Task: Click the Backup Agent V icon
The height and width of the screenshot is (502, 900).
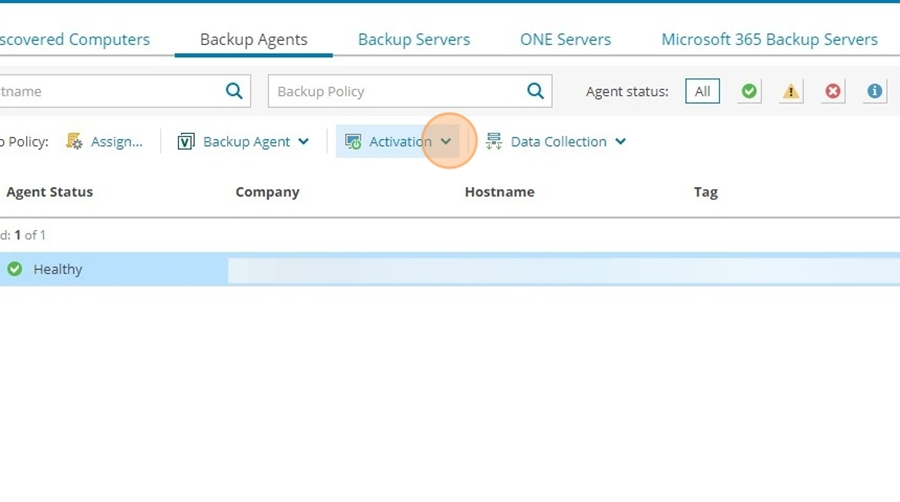Action: [185, 141]
